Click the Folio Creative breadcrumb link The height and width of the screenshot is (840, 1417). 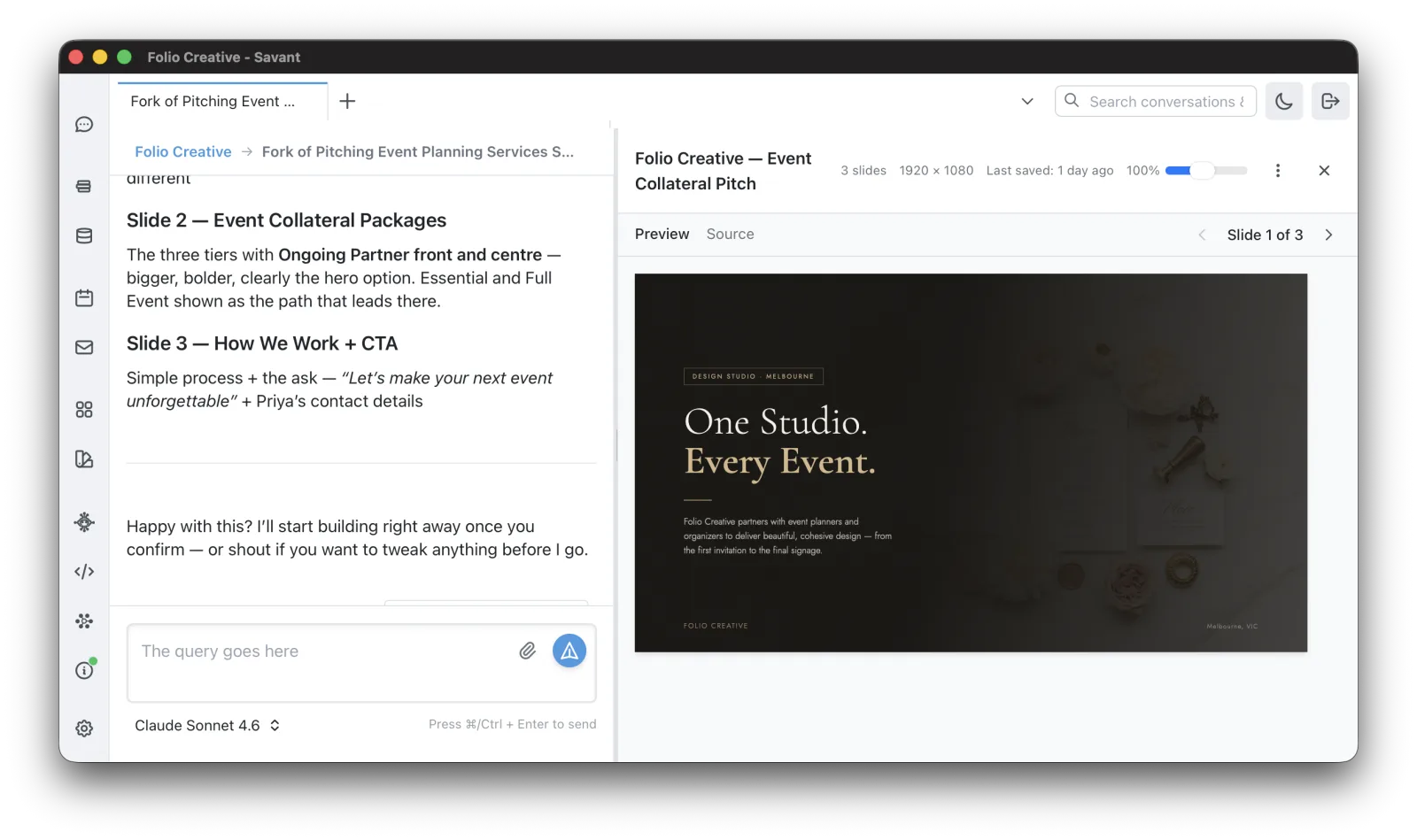182,152
